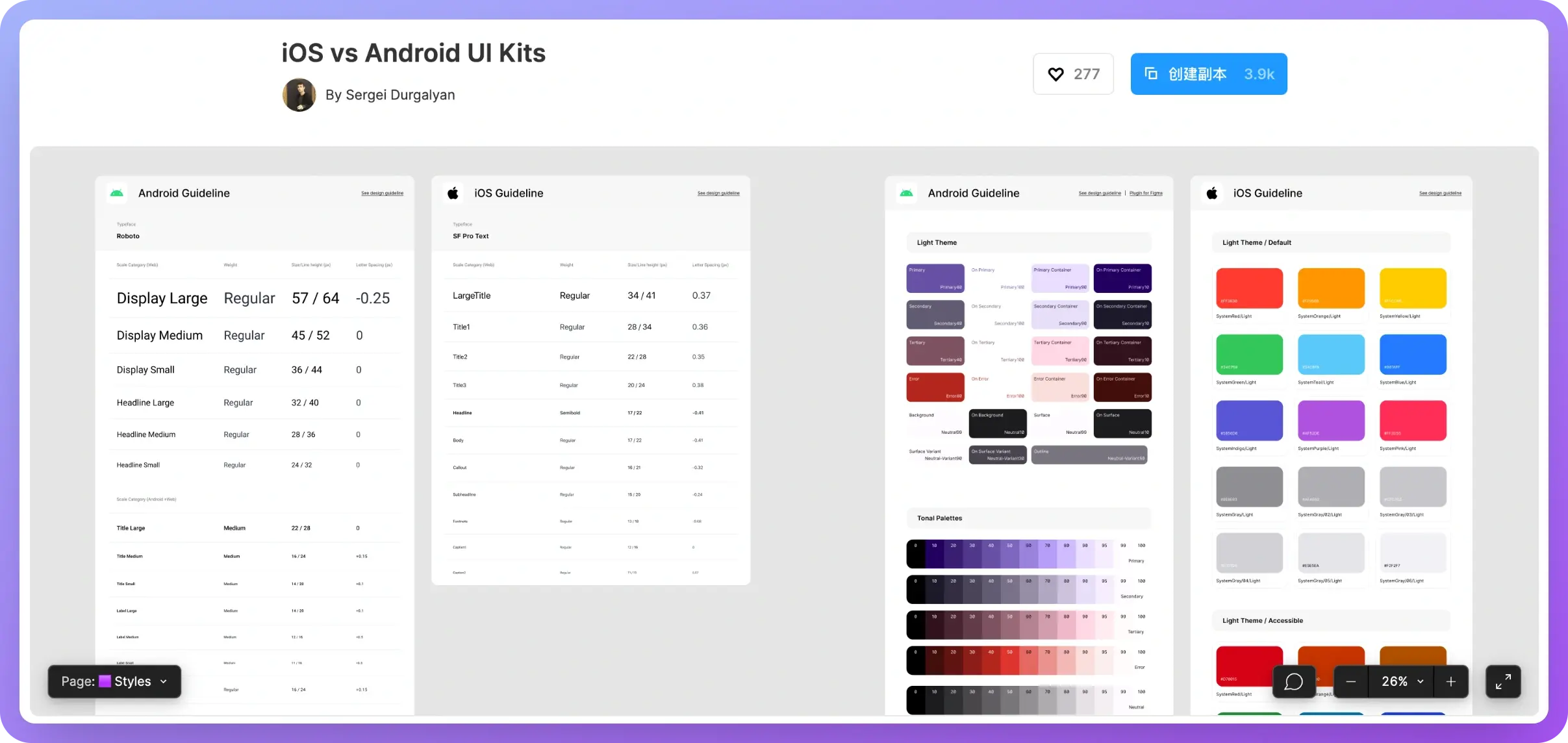Click the By Sergei Durgalyan author link

[390, 95]
